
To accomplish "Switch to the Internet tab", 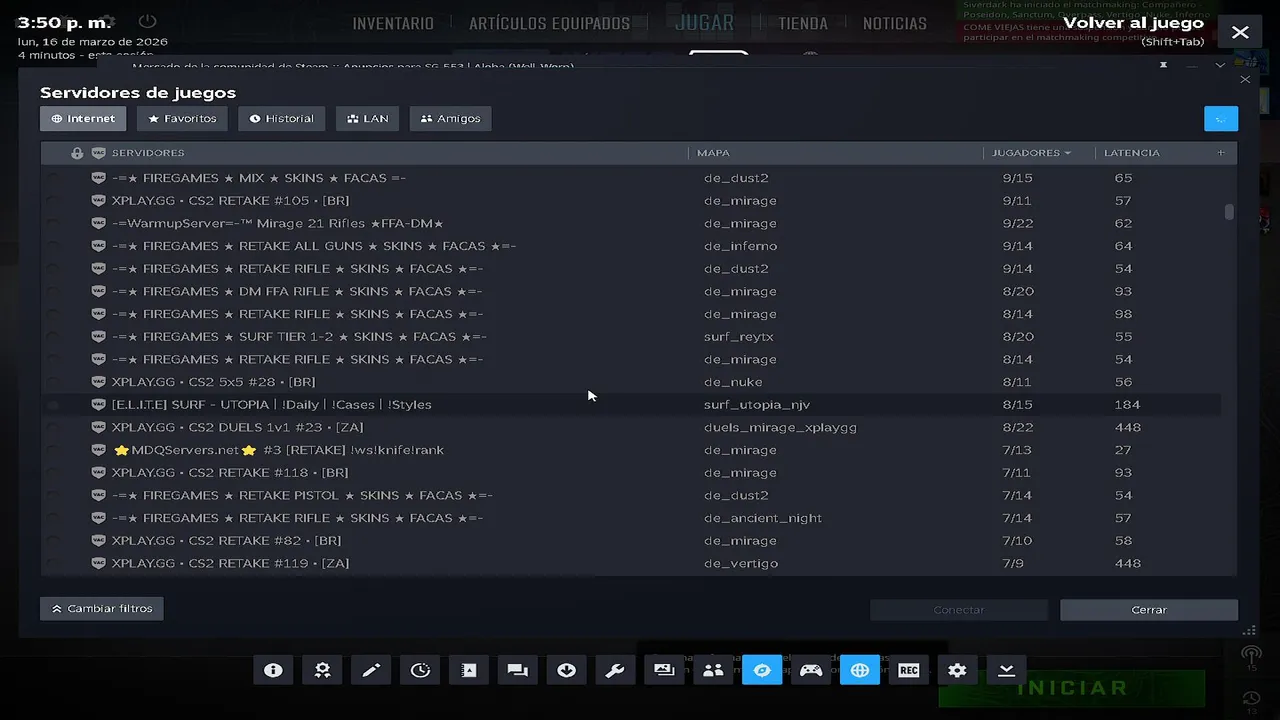I will (x=83, y=118).
